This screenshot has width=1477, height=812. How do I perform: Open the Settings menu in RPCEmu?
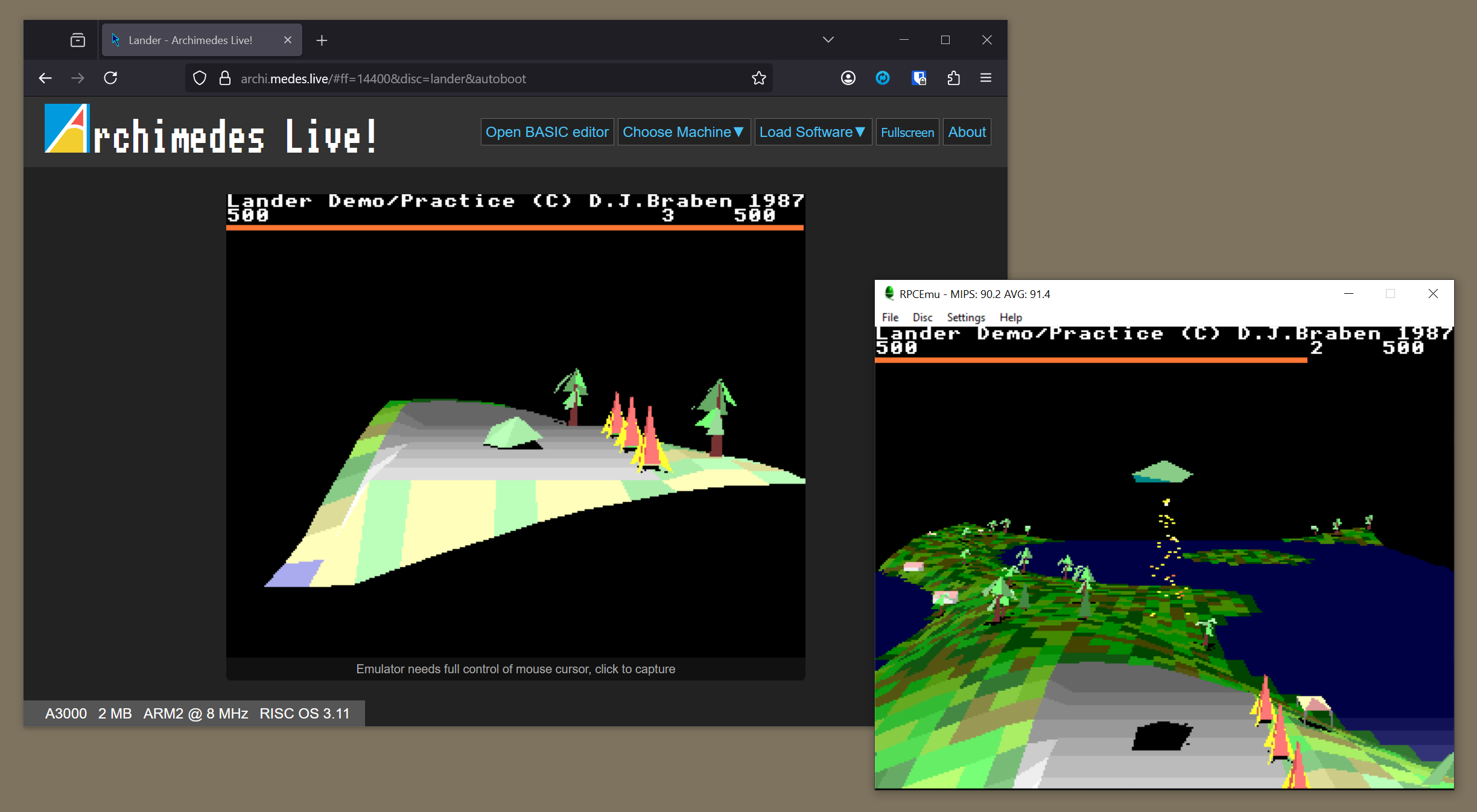pyautogui.click(x=966, y=317)
